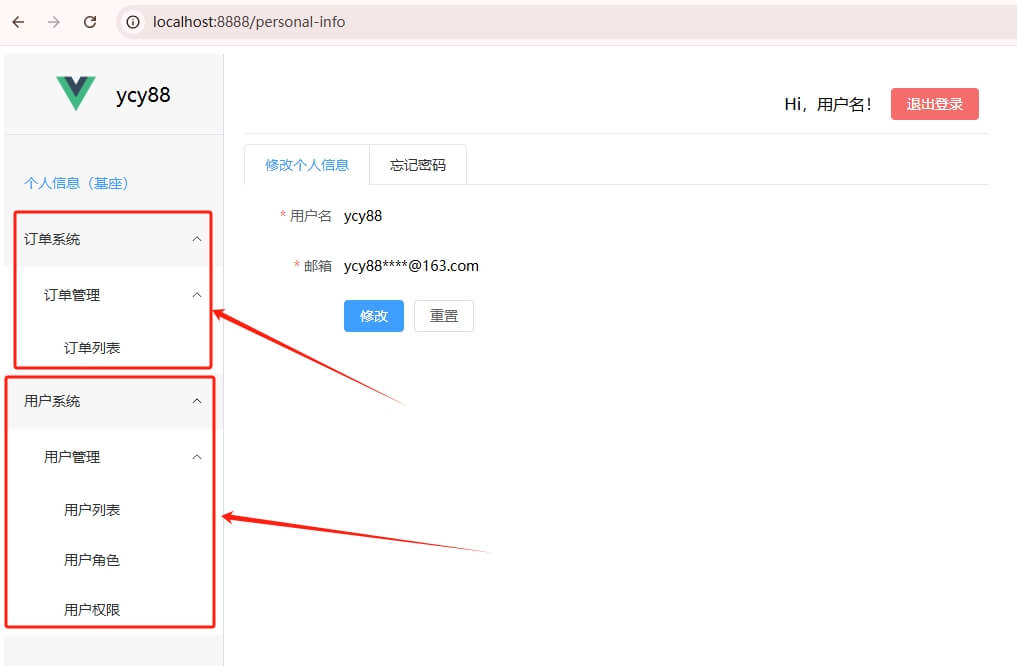Collapse the 订单系统 menu chevron
The height and width of the screenshot is (666, 1017).
click(197, 239)
